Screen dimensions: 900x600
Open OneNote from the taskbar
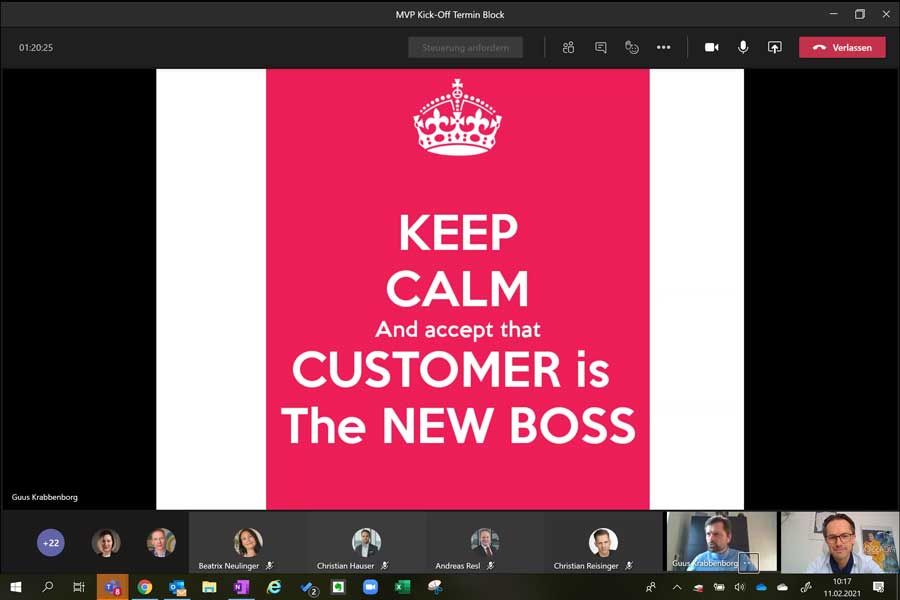(x=241, y=587)
